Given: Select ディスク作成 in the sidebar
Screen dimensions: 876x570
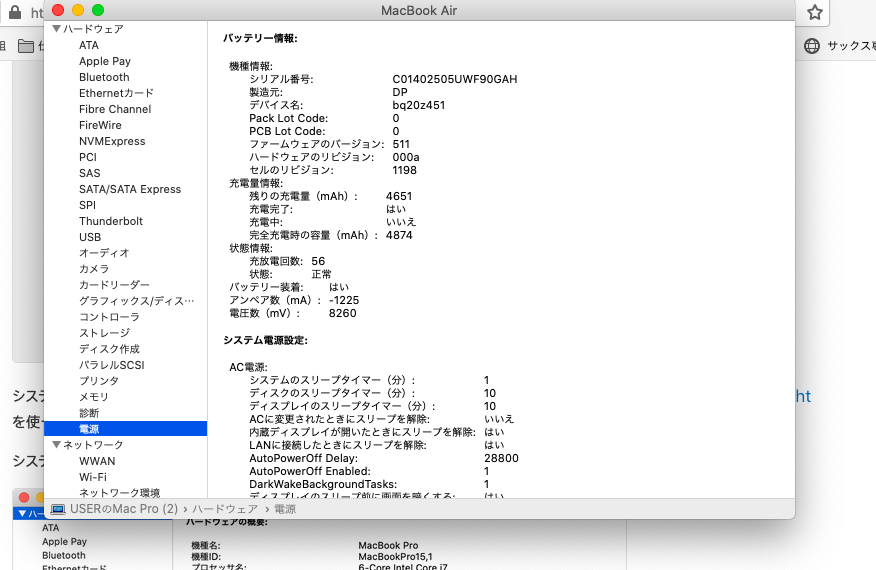Looking at the screenshot, I should [110, 349].
